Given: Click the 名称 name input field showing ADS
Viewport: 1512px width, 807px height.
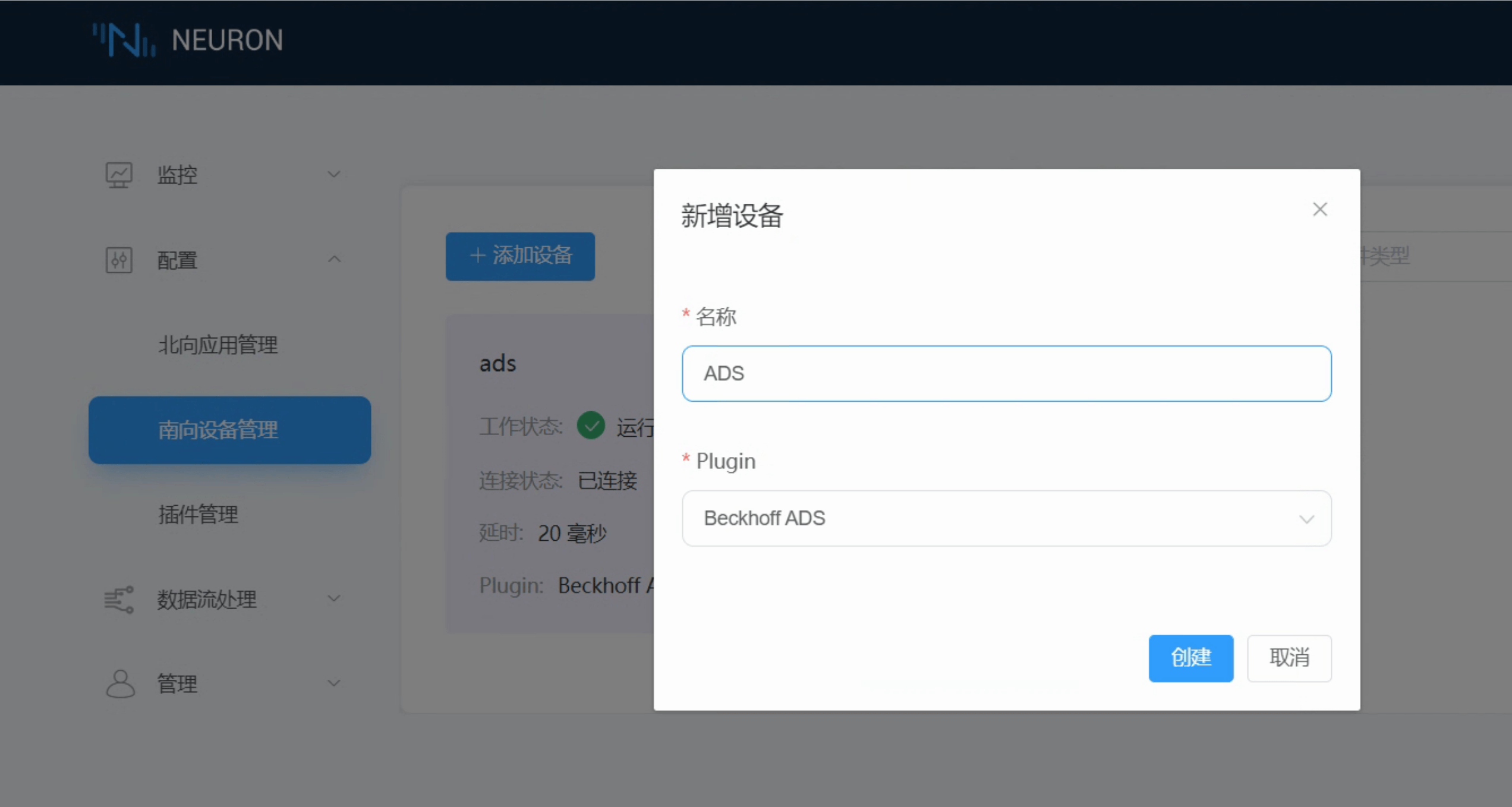Looking at the screenshot, I should (x=1007, y=373).
